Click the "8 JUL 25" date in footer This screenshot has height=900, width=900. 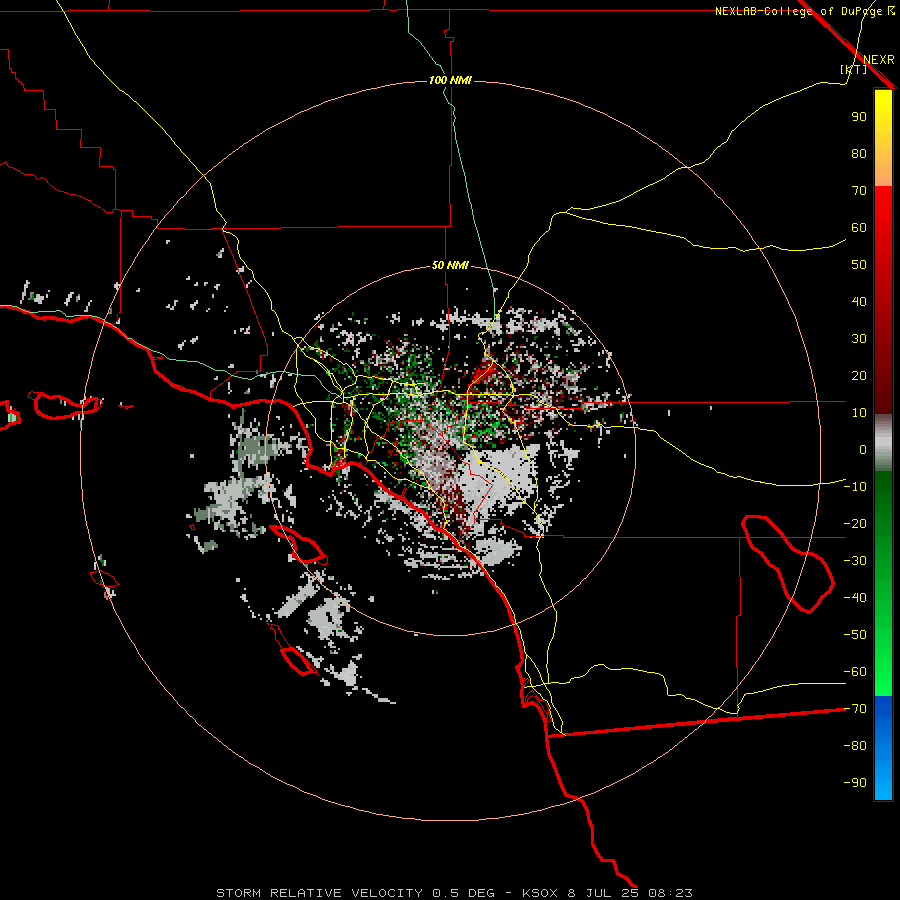(x=604, y=893)
